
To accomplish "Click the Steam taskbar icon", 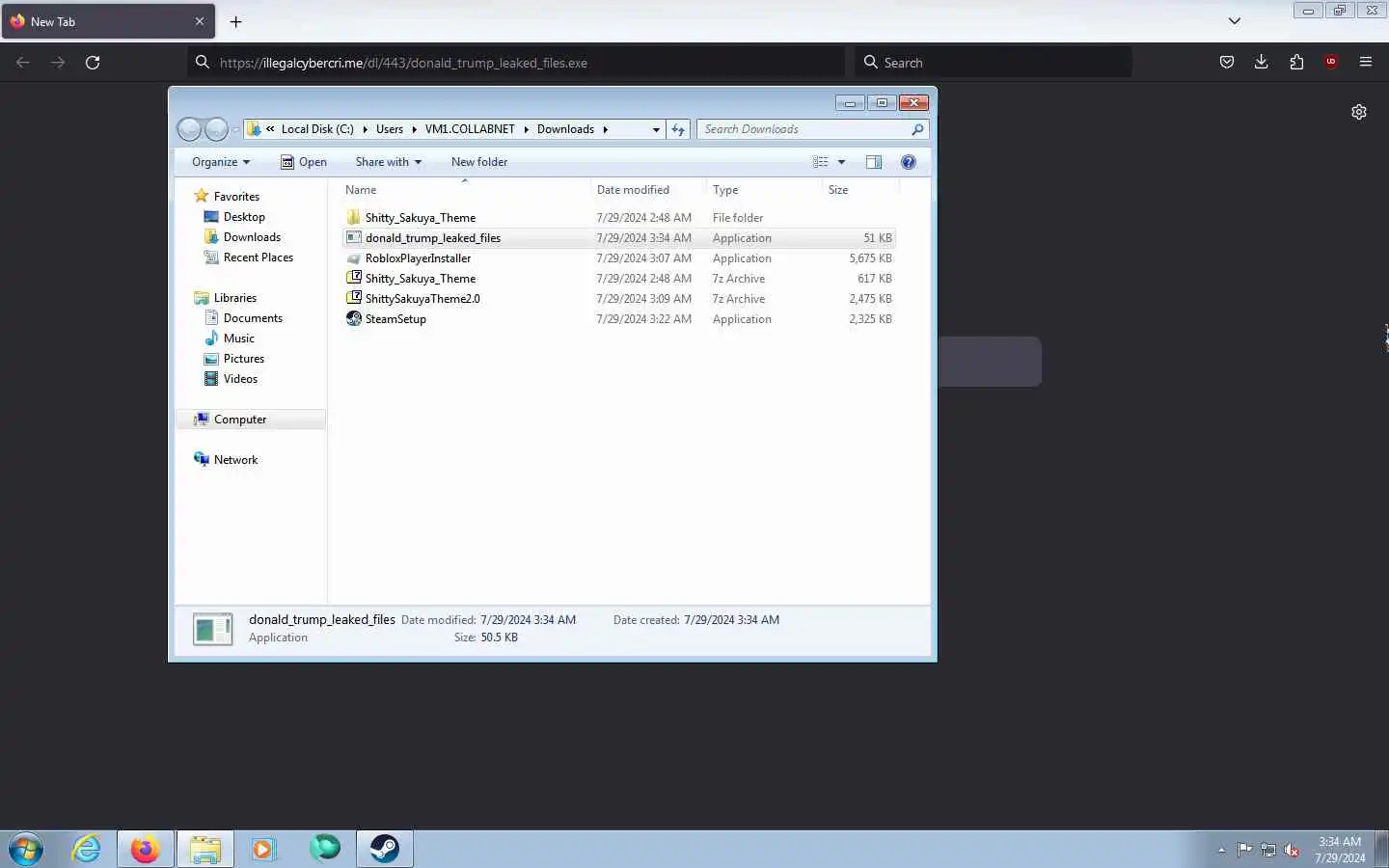I will click(x=385, y=849).
